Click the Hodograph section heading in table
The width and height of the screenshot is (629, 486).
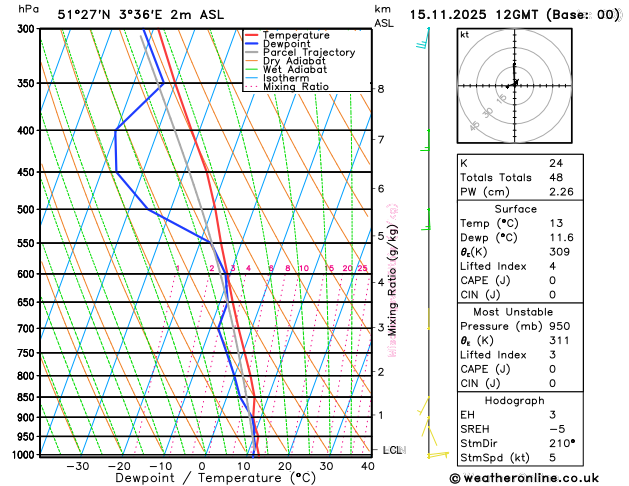click(515, 401)
